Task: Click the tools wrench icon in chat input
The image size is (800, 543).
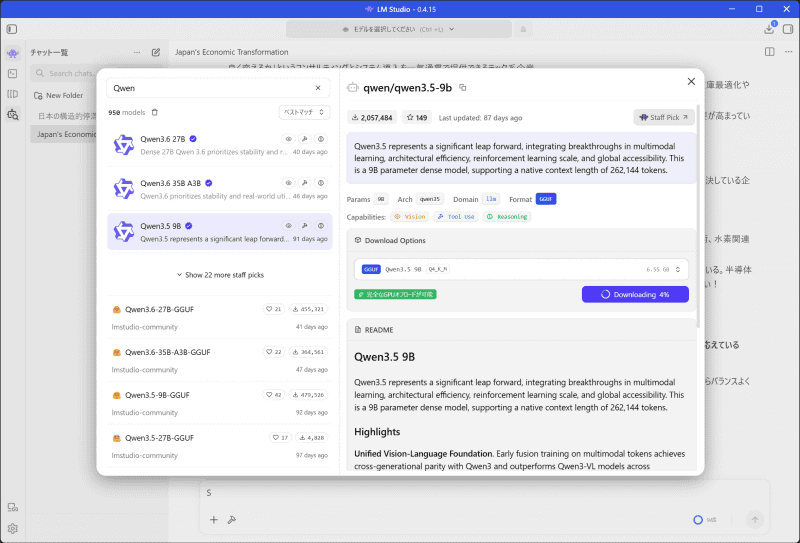Action: 232,520
